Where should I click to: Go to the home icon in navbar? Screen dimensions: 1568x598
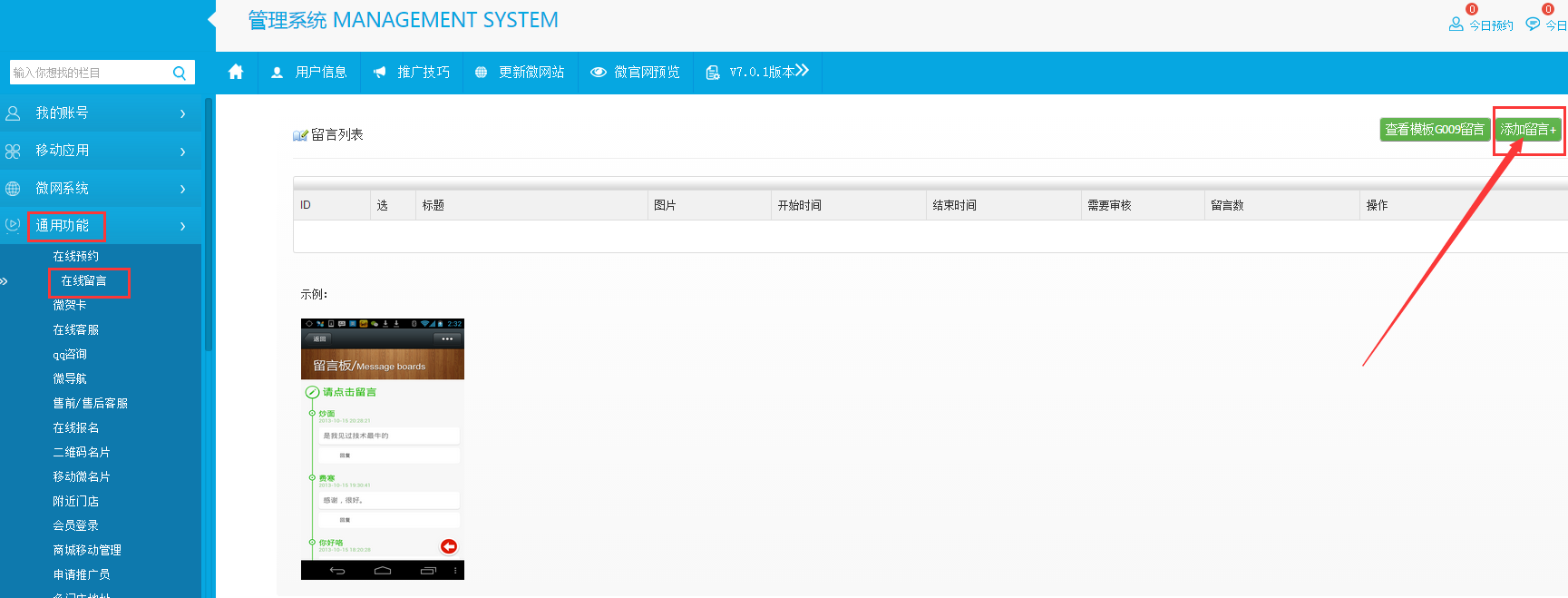click(236, 72)
